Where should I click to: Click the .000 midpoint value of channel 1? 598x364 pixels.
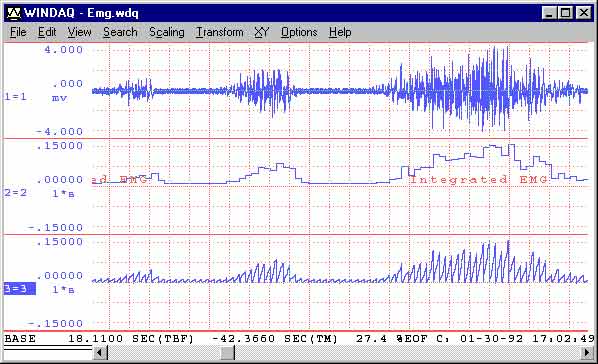[x=68, y=84]
